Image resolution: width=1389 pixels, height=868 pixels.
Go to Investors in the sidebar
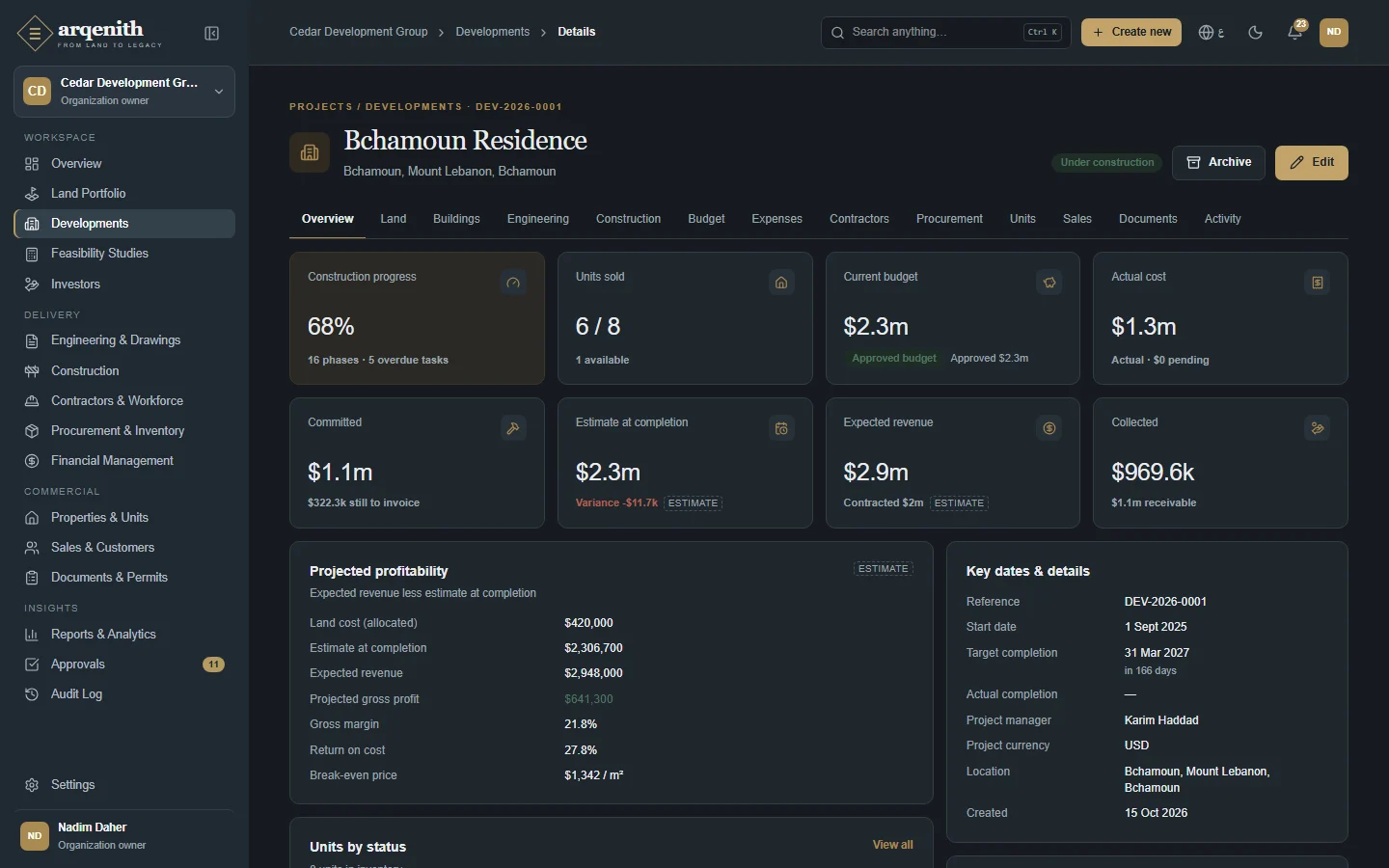[x=124, y=285]
